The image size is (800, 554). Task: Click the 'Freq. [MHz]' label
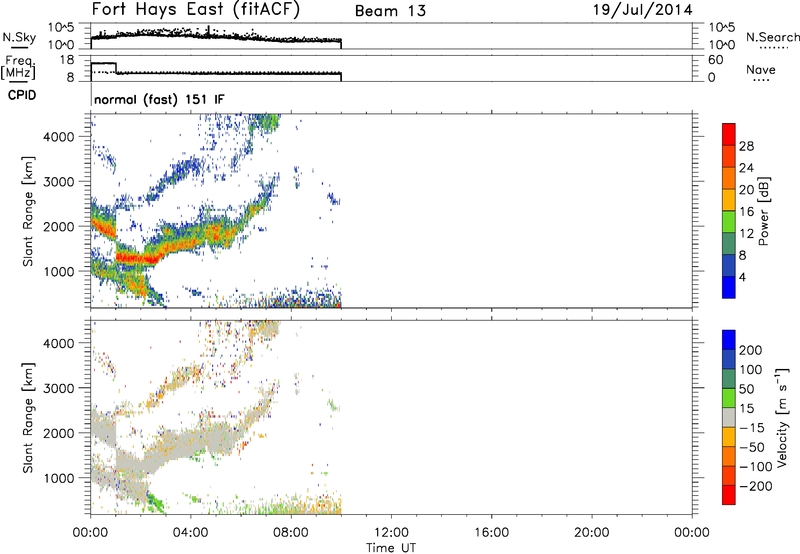pyautogui.click(x=19, y=67)
